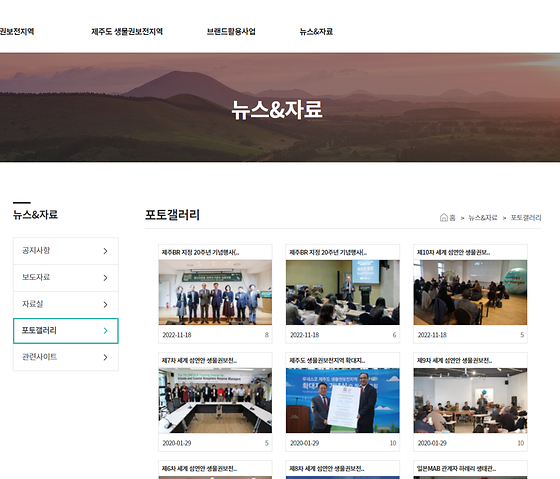Image resolution: width=560 pixels, height=479 pixels.
Task: Open the 제9차 세계 섬연안 gallery thumbnail
Action: tap(470, 400)
